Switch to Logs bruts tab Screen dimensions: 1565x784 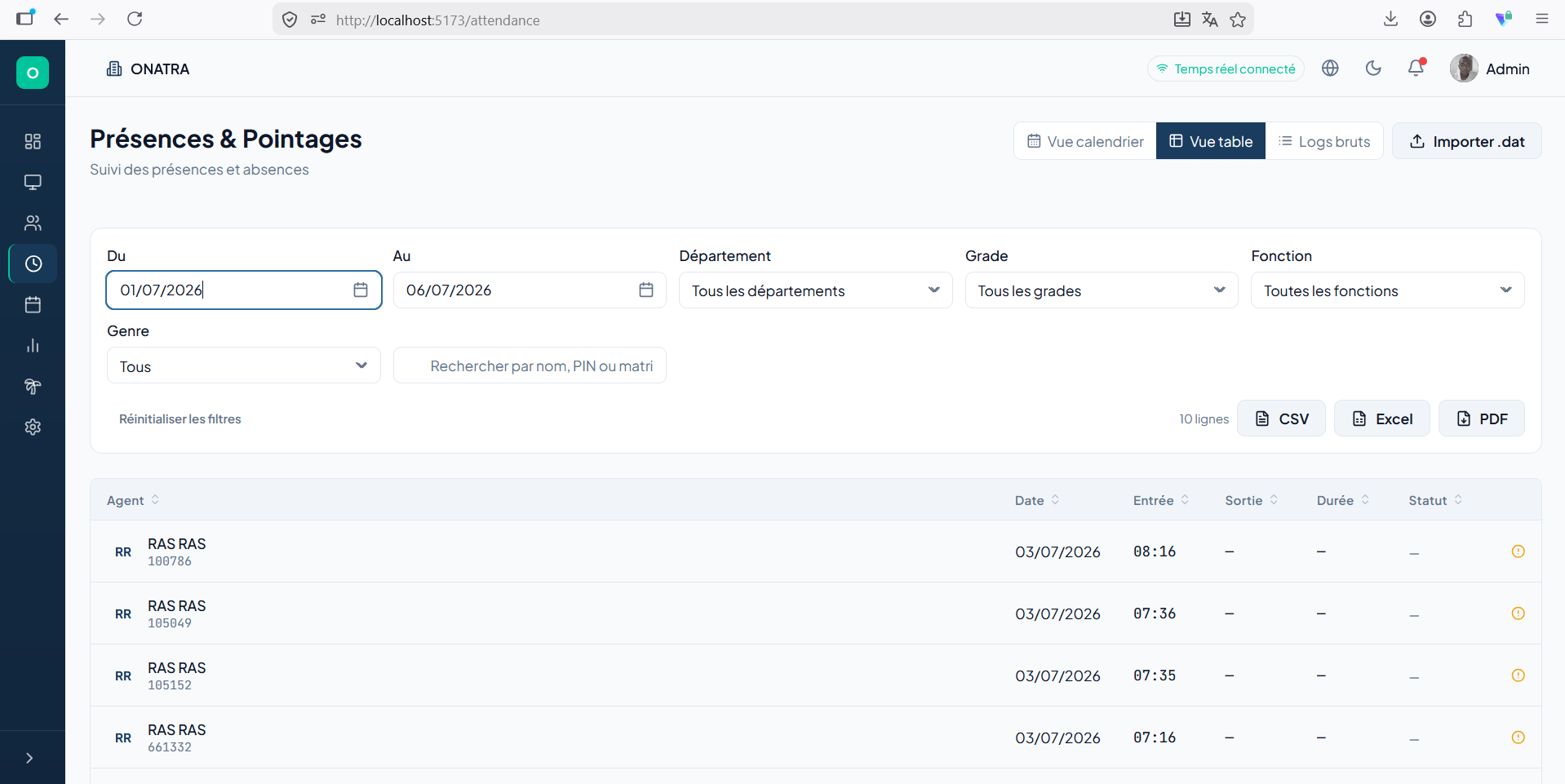coord(1323,141)
